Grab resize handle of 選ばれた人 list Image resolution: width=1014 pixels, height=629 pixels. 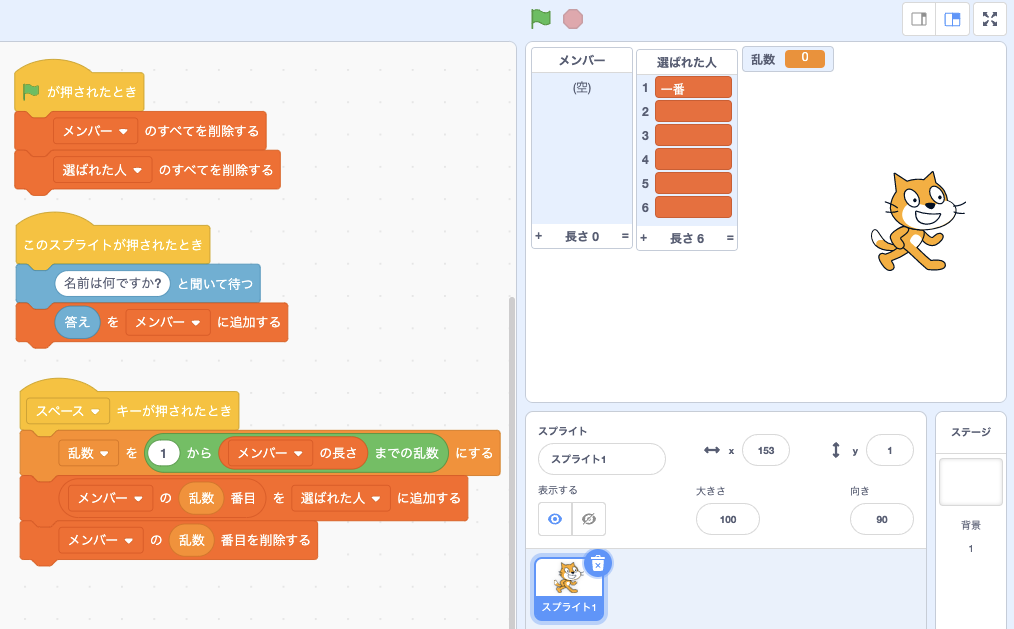(x=730, y=238)
